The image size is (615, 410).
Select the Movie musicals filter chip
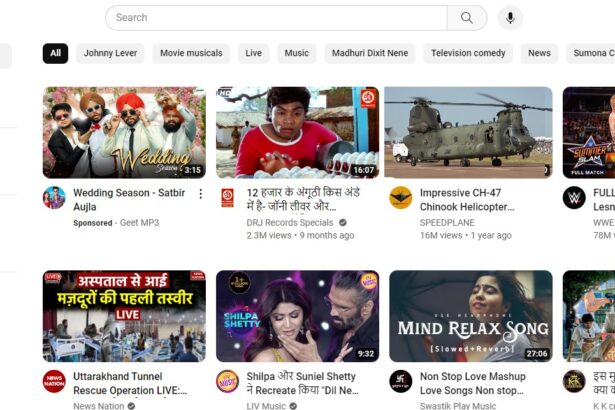click(191, 53)
